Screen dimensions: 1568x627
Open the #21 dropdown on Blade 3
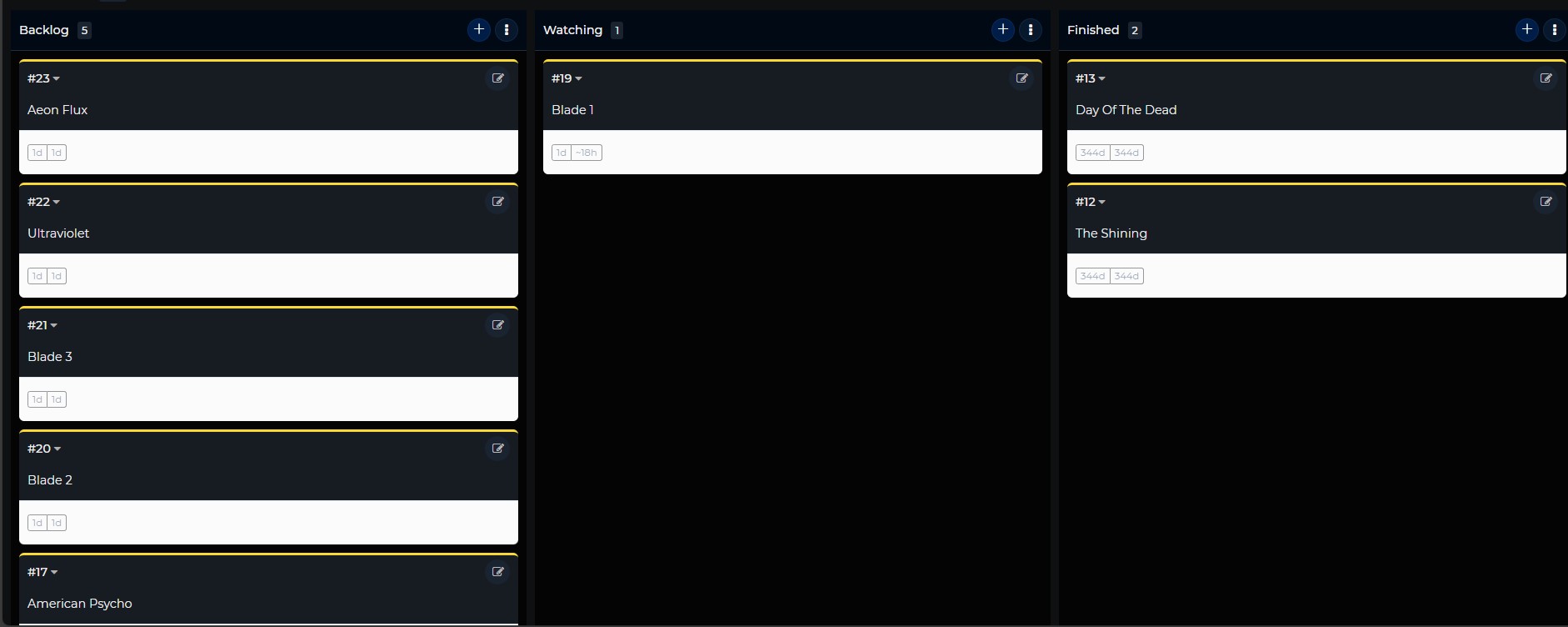[x=53, y=326]
